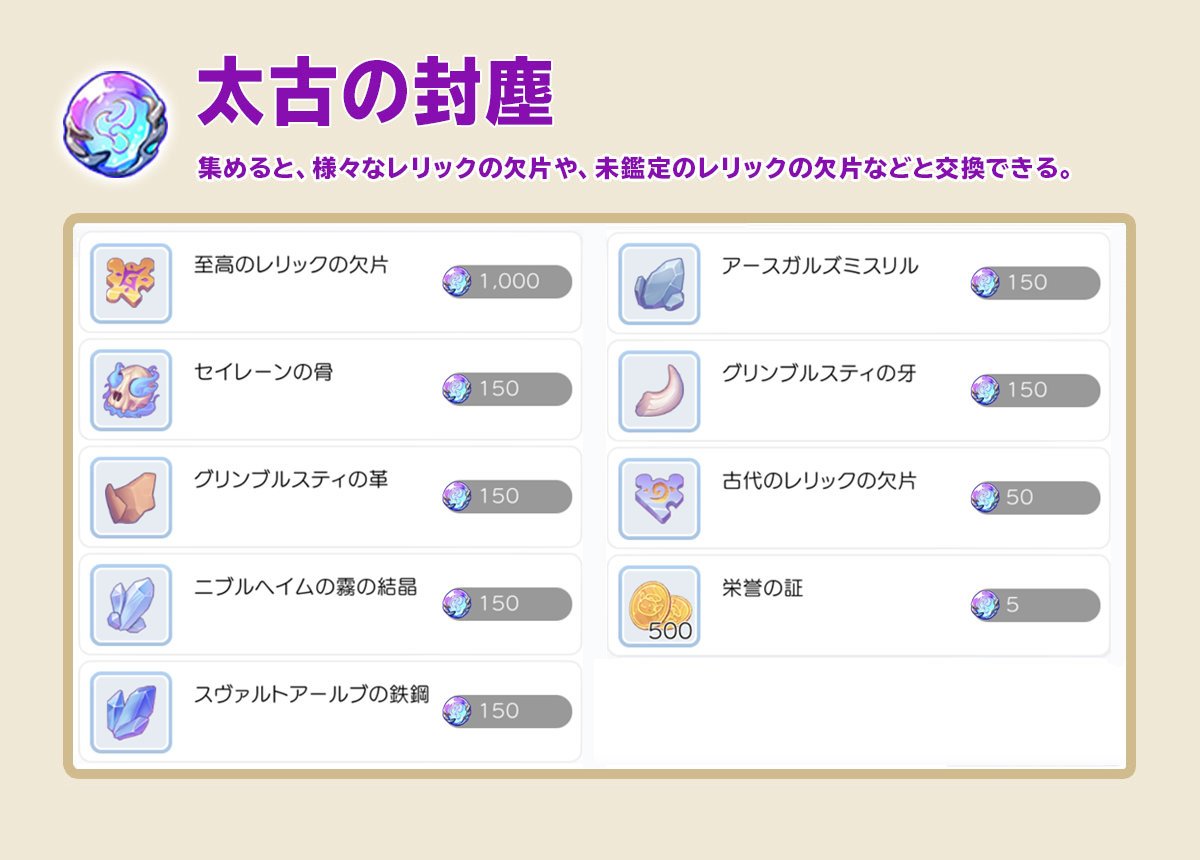Click the 至高のレリックの欠片 item icon

pos(130,282)
